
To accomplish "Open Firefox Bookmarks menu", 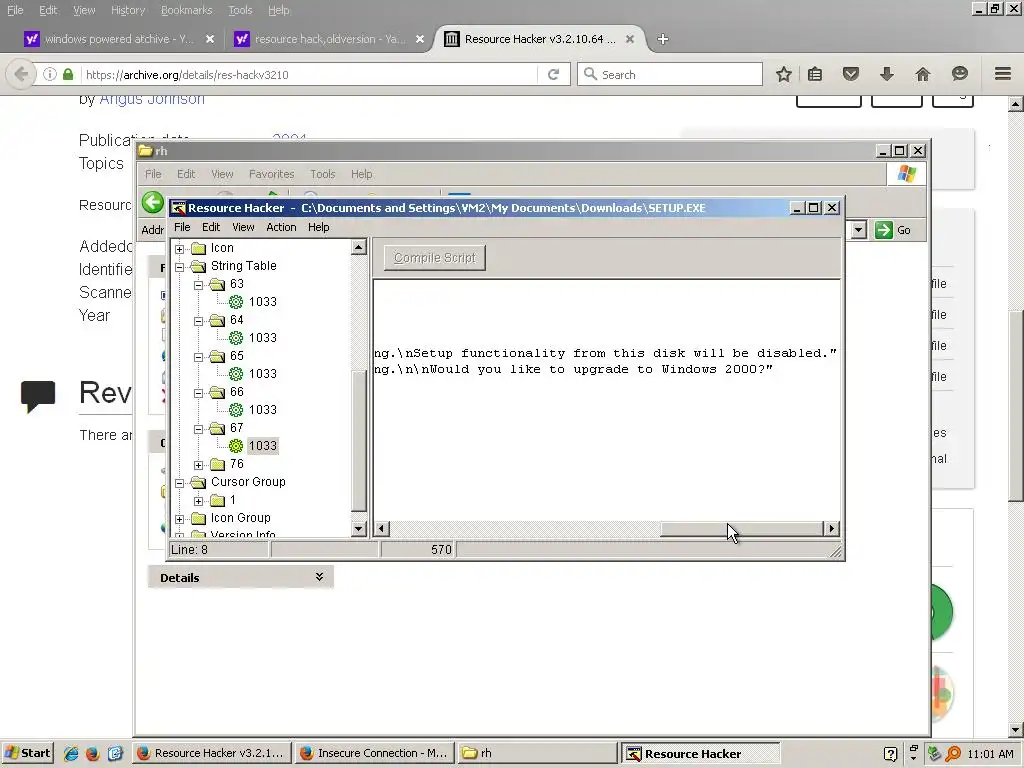I will (x=187, y=10).
